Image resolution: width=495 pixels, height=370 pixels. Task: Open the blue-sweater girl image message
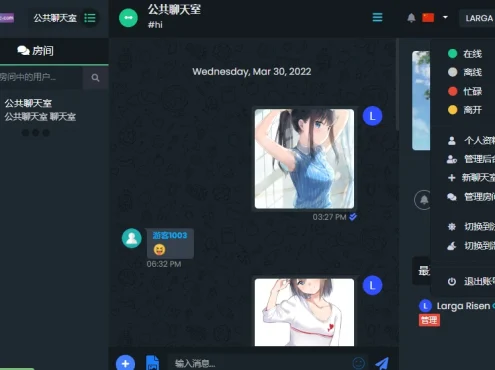(x=304, y=159)
